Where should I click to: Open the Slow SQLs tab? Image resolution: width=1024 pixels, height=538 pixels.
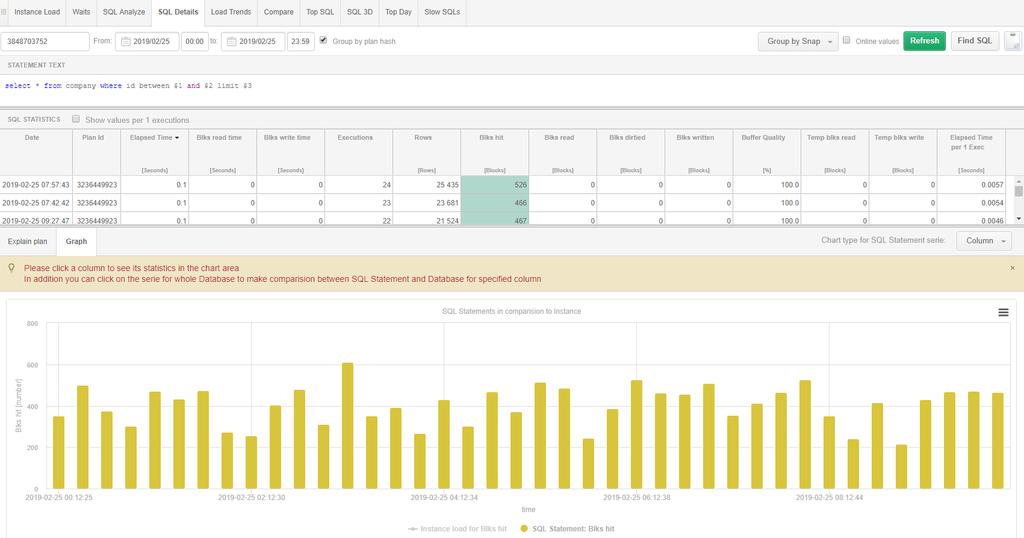pyautogui.click(x=442, y=12)
